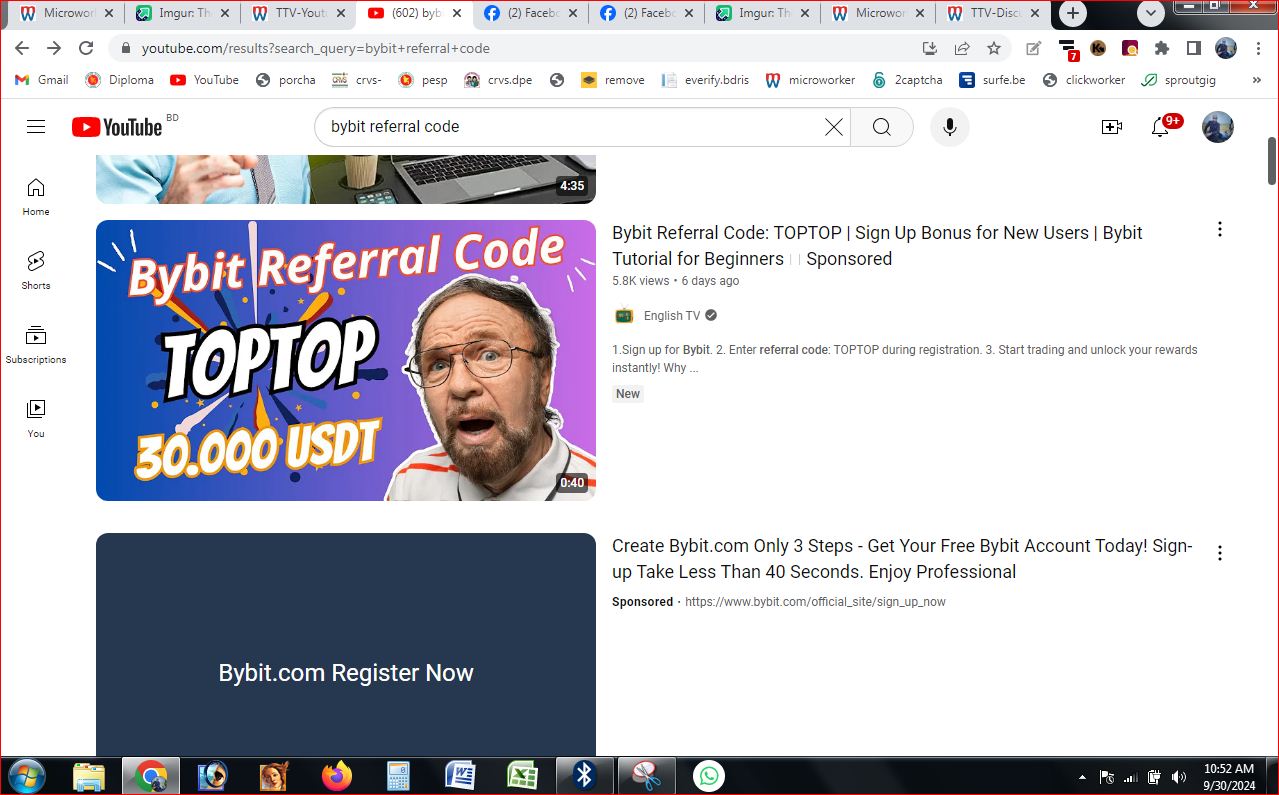Viewport: 1279px width, 795px height.
Task: Open the Chrome side panel icon
Action: click(1193, 48)
